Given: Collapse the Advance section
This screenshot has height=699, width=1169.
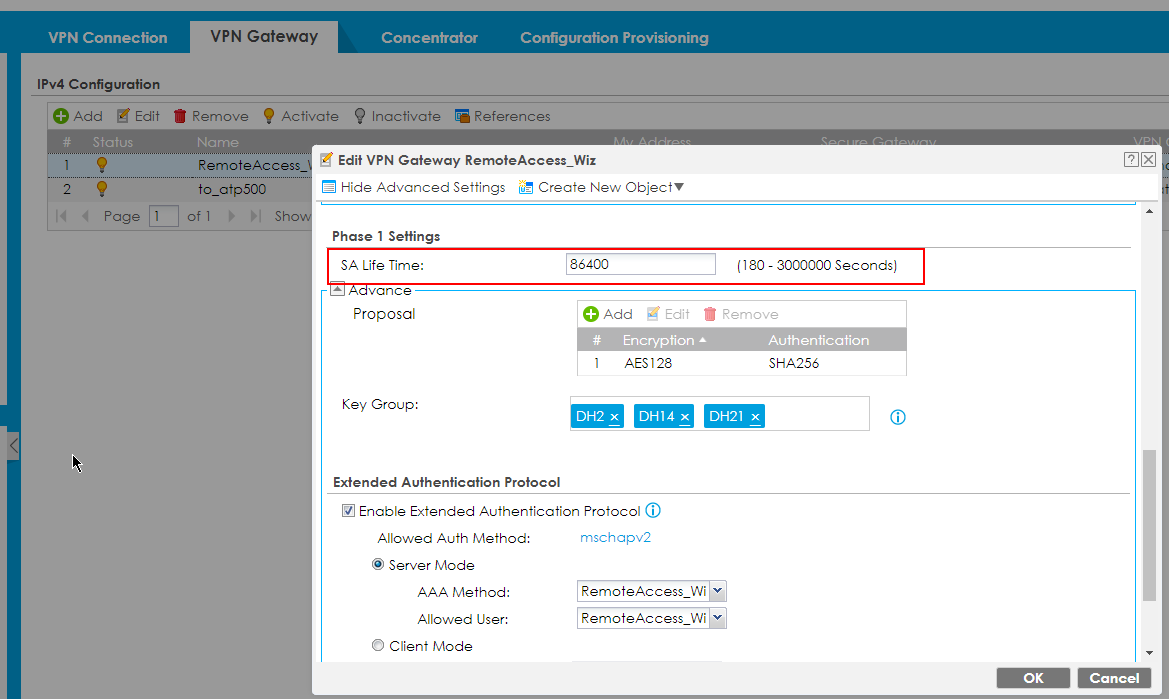Looking at the screenshot, I should (337, 290).
